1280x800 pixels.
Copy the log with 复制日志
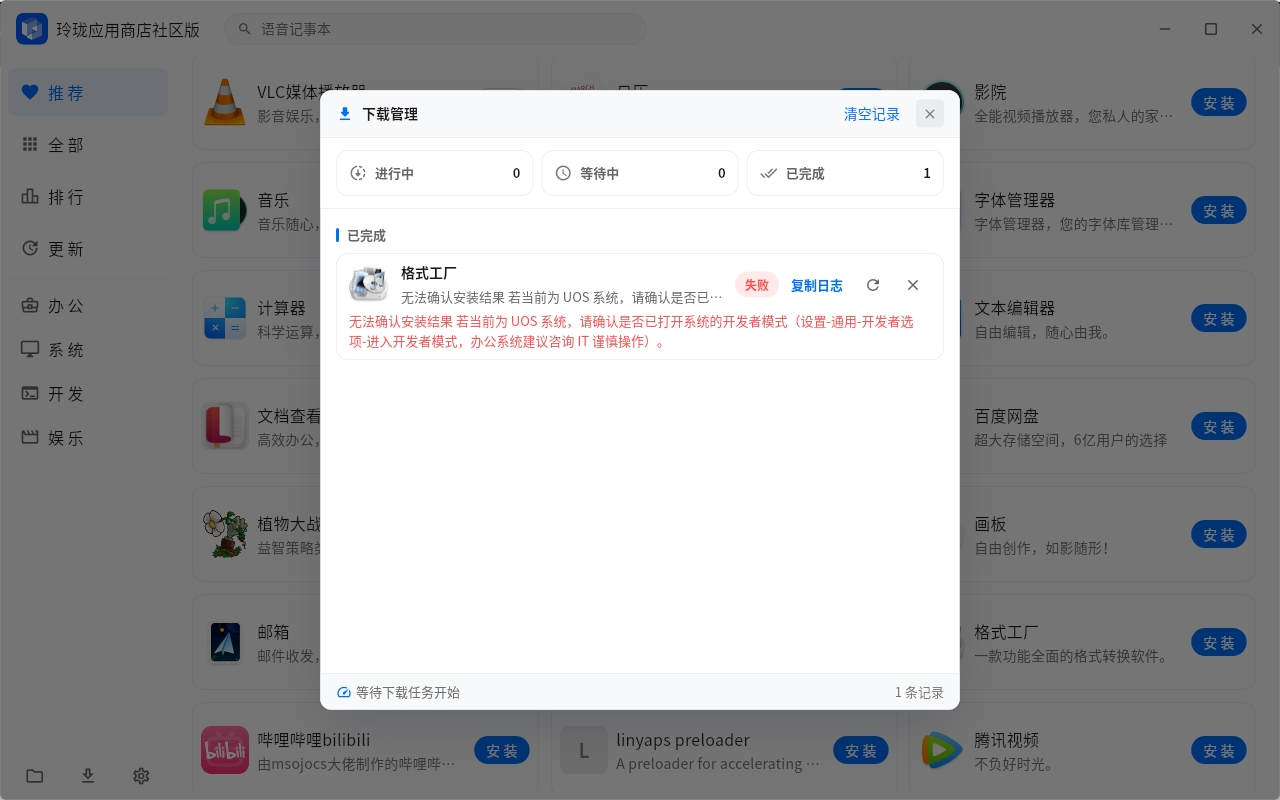[817, 285]
